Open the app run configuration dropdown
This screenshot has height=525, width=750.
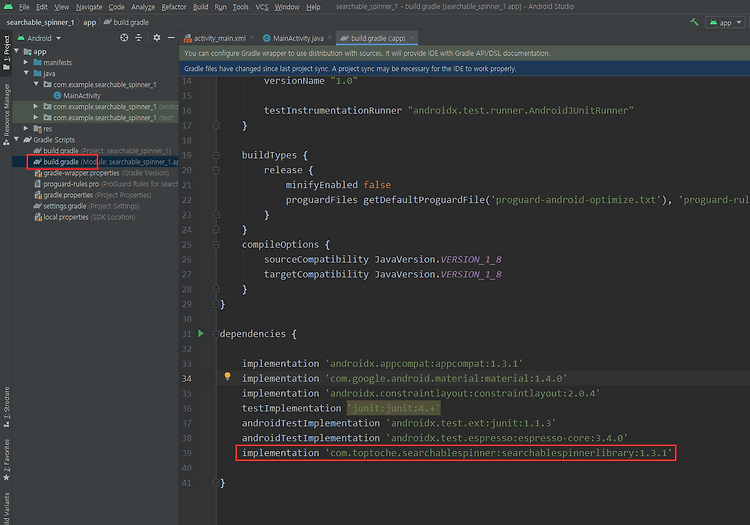(726, 22)
